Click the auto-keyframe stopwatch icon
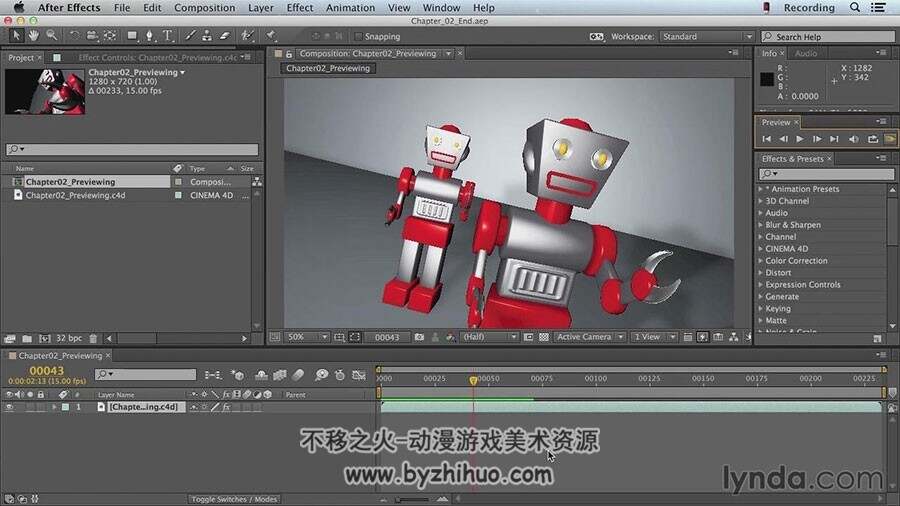 [x=340, y=375]
